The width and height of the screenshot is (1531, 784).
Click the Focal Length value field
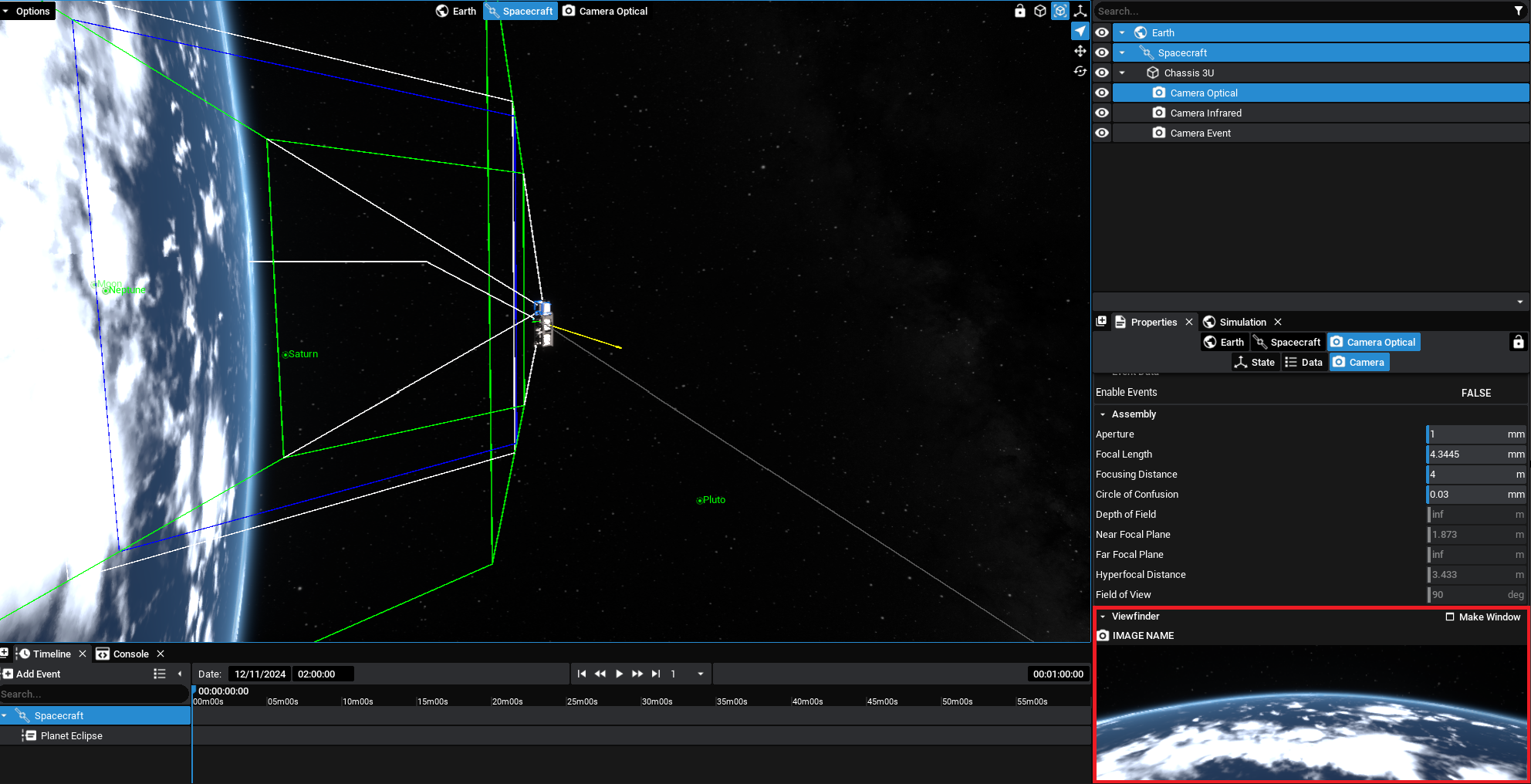(x=1465, y=455)
